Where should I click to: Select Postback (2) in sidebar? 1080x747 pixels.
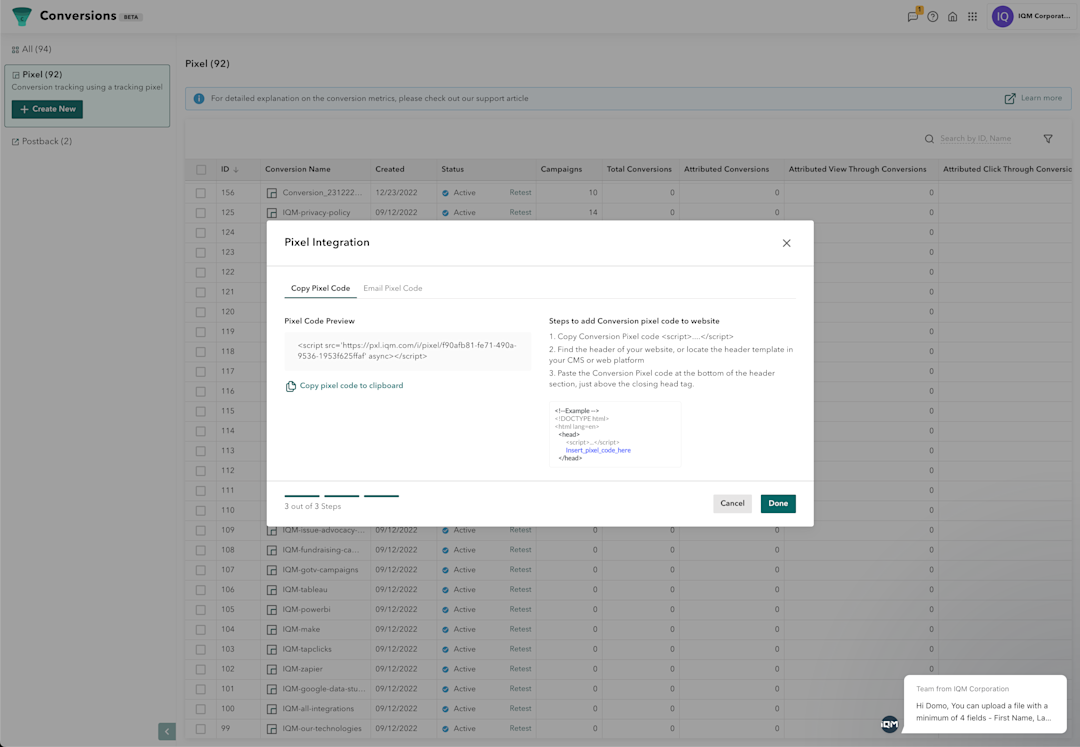42,141
